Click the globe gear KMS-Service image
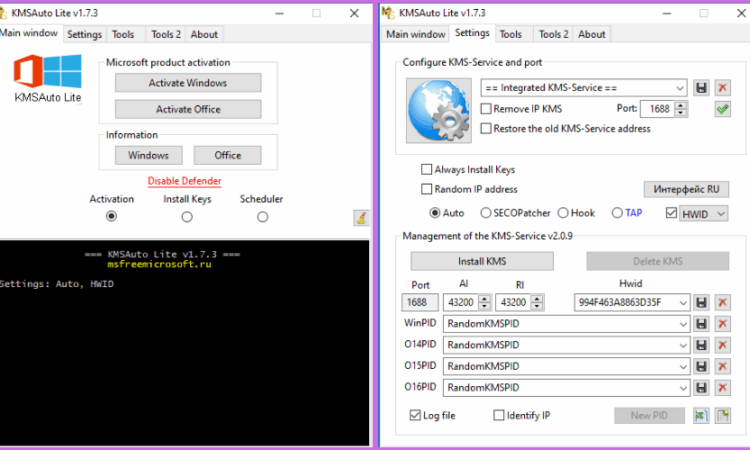The width and height of the screenshot is (750, 450). (439, 110)
